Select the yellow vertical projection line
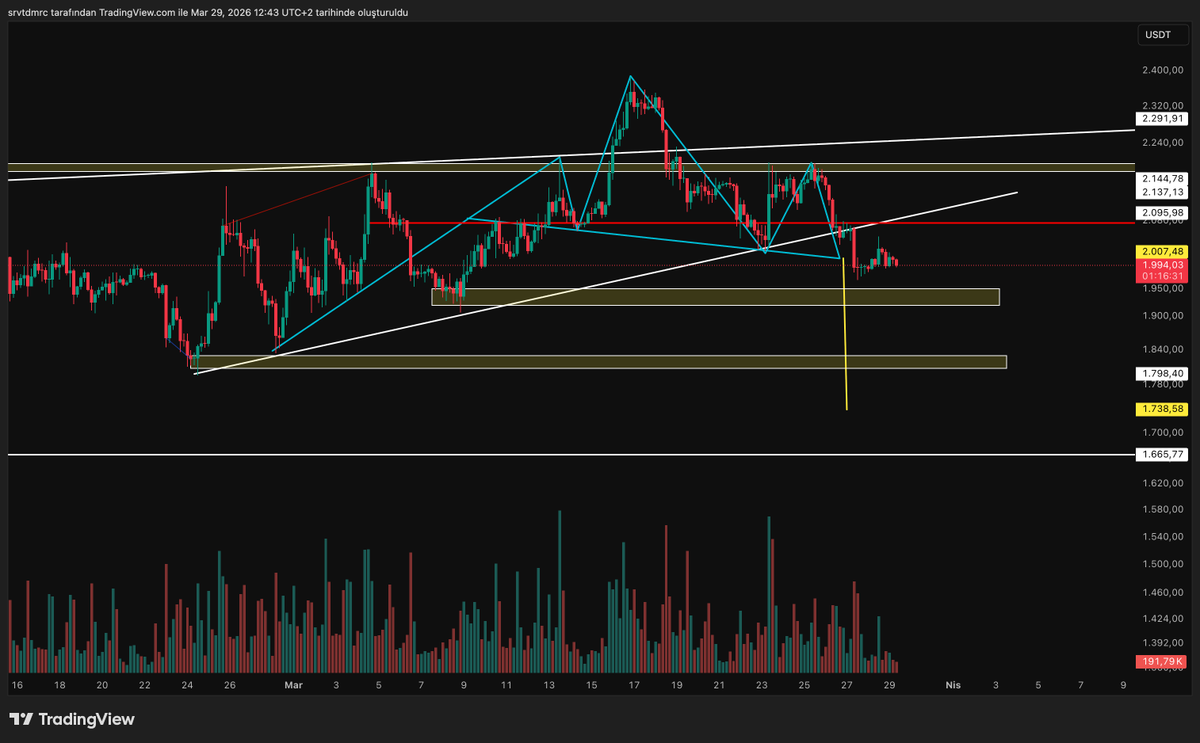The image size is (1200, 743). click(846, 333)
